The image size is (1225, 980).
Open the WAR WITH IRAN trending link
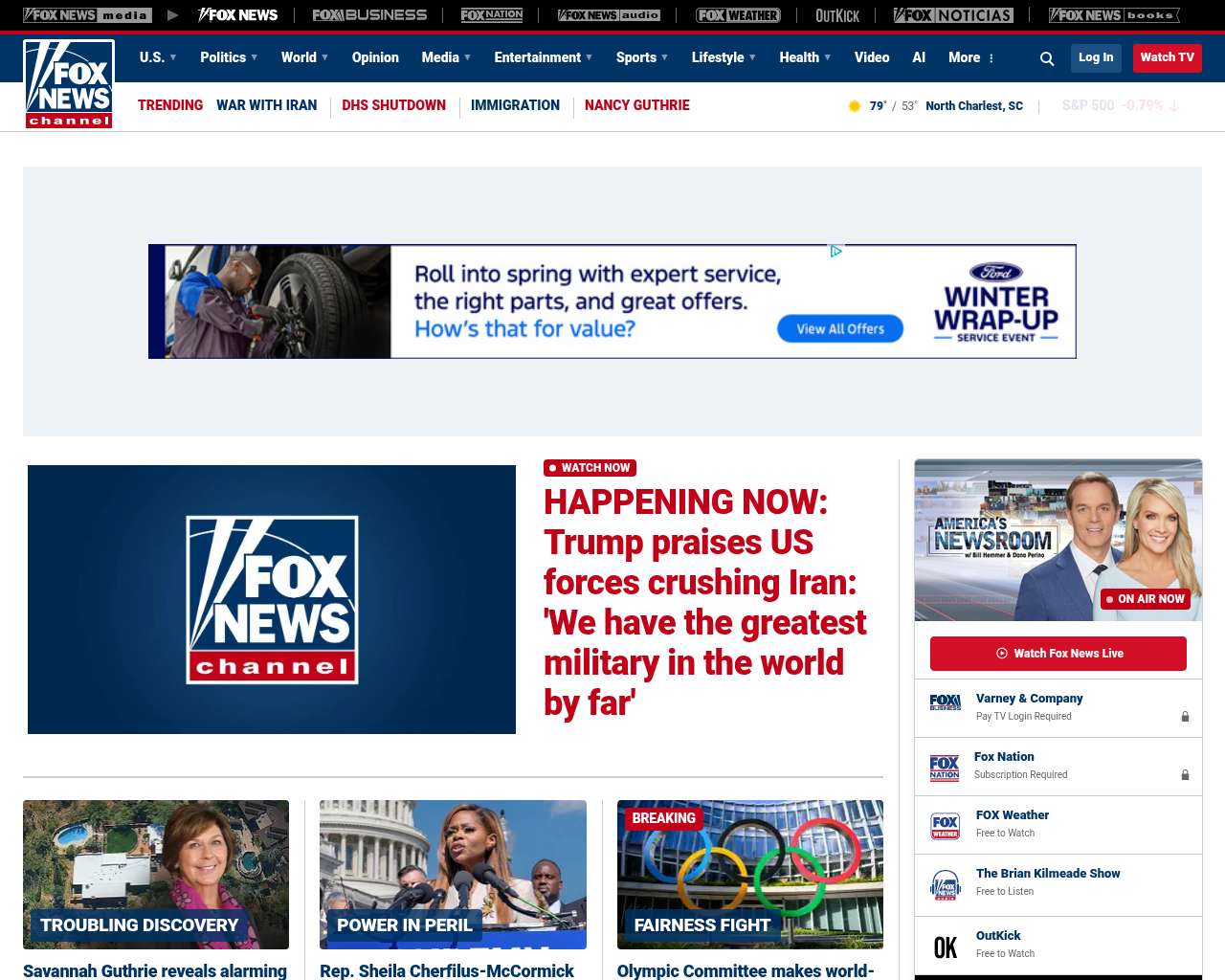(266, 105)
